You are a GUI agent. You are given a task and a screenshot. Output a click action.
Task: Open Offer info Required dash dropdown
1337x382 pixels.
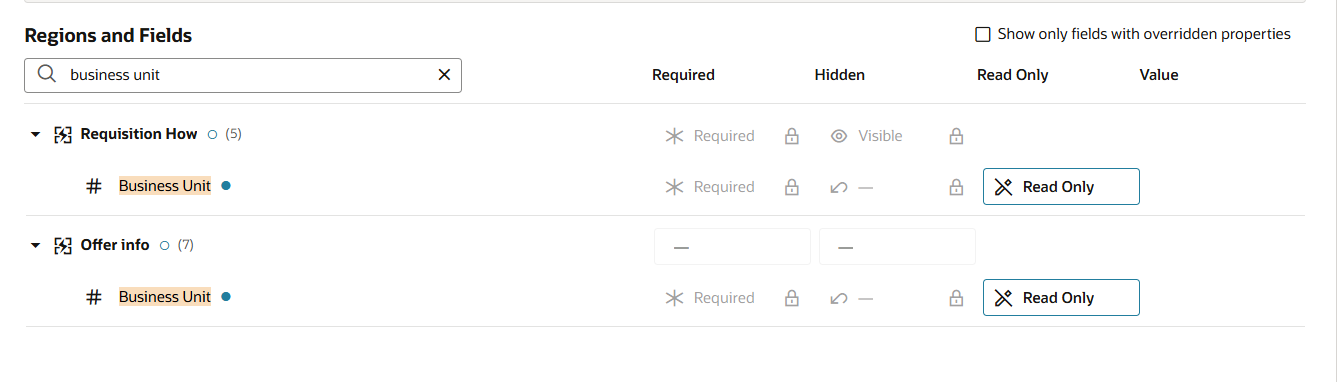click(x=732, y=247)
